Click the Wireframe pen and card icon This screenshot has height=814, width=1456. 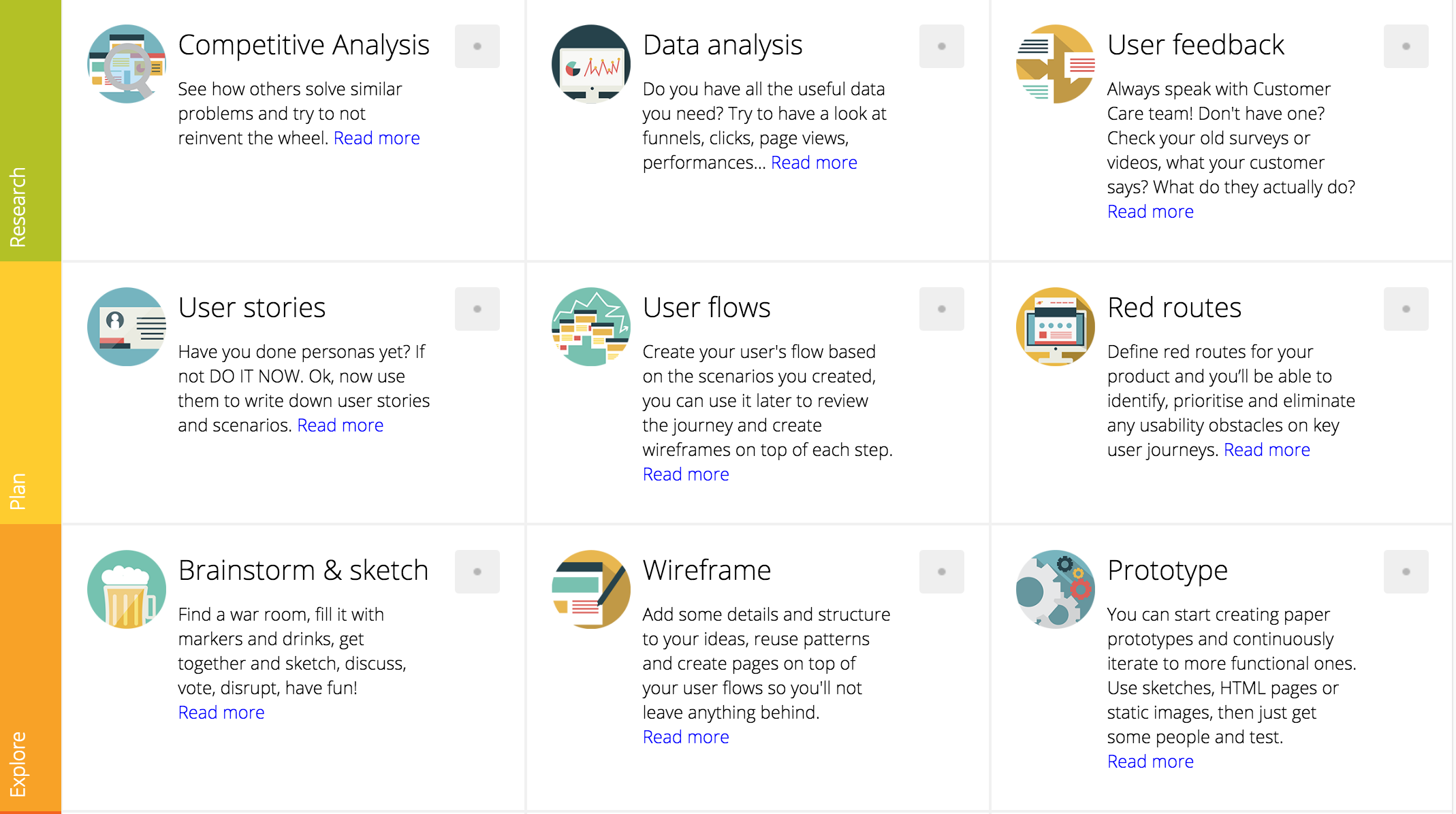(x=590, y=589)
